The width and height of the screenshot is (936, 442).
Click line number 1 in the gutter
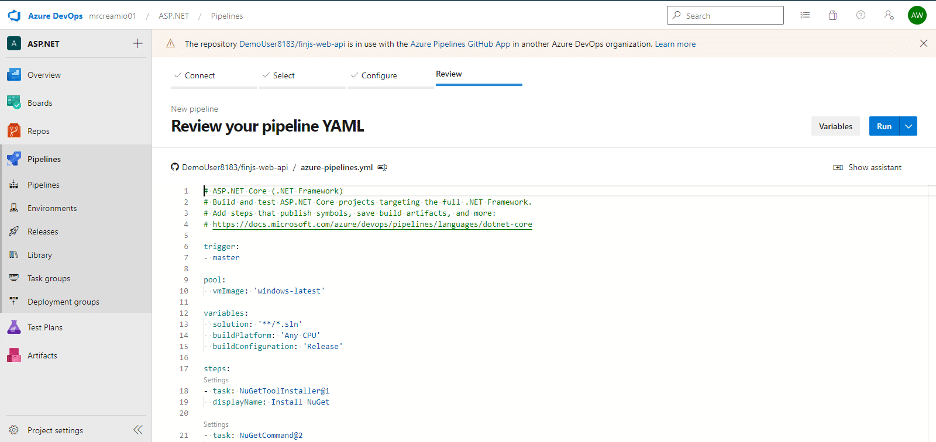[186, 191]
